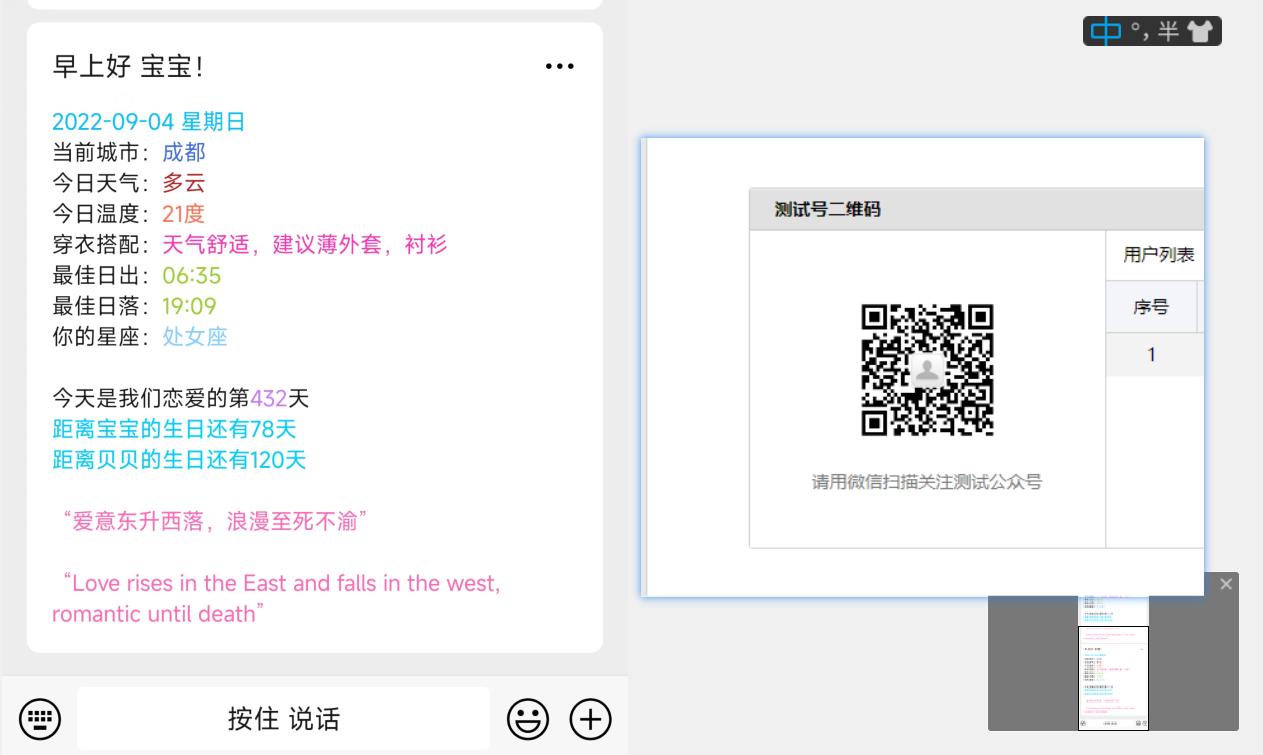Click the 测试号二维码 panel title
The image size is (1263, 755).
(827, 209)
